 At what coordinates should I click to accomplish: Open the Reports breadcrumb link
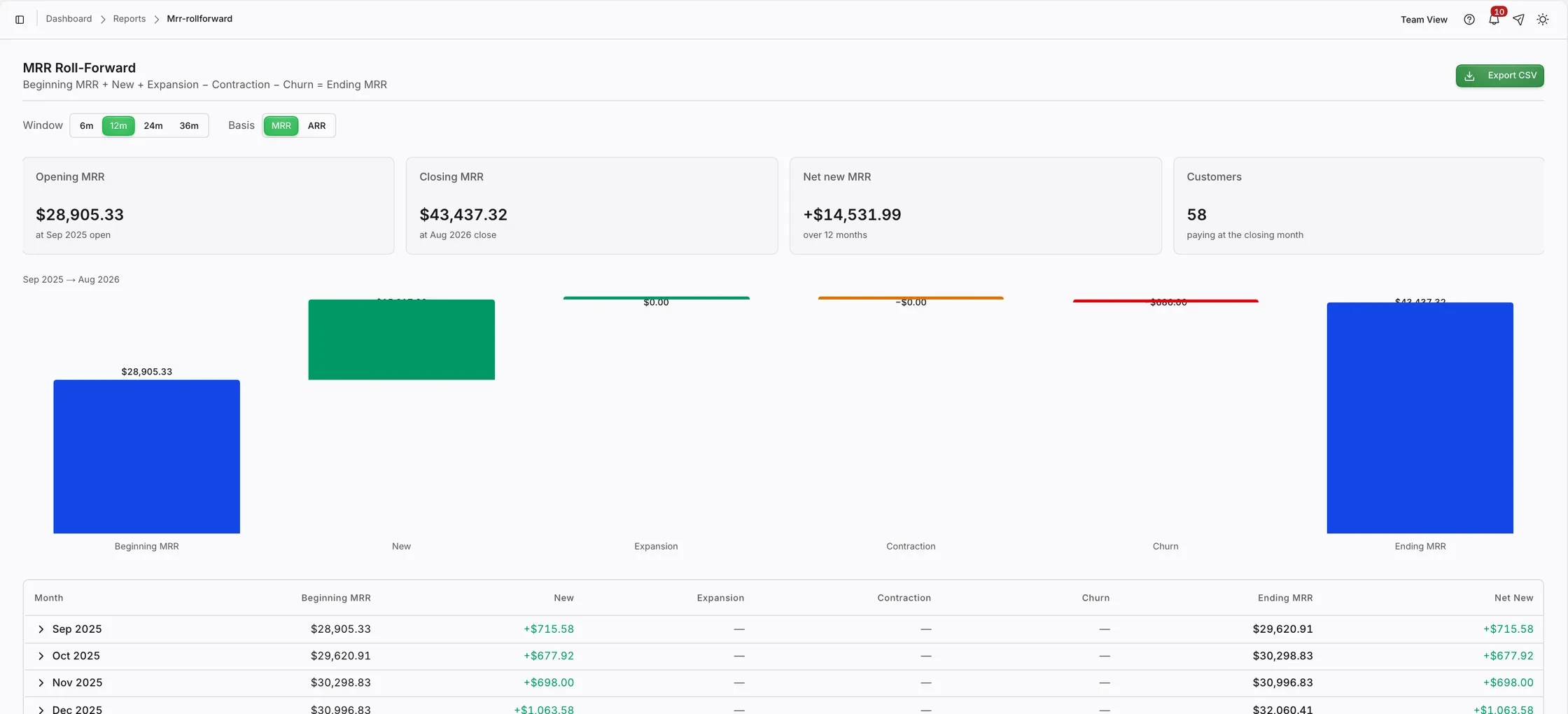[129, 19]
